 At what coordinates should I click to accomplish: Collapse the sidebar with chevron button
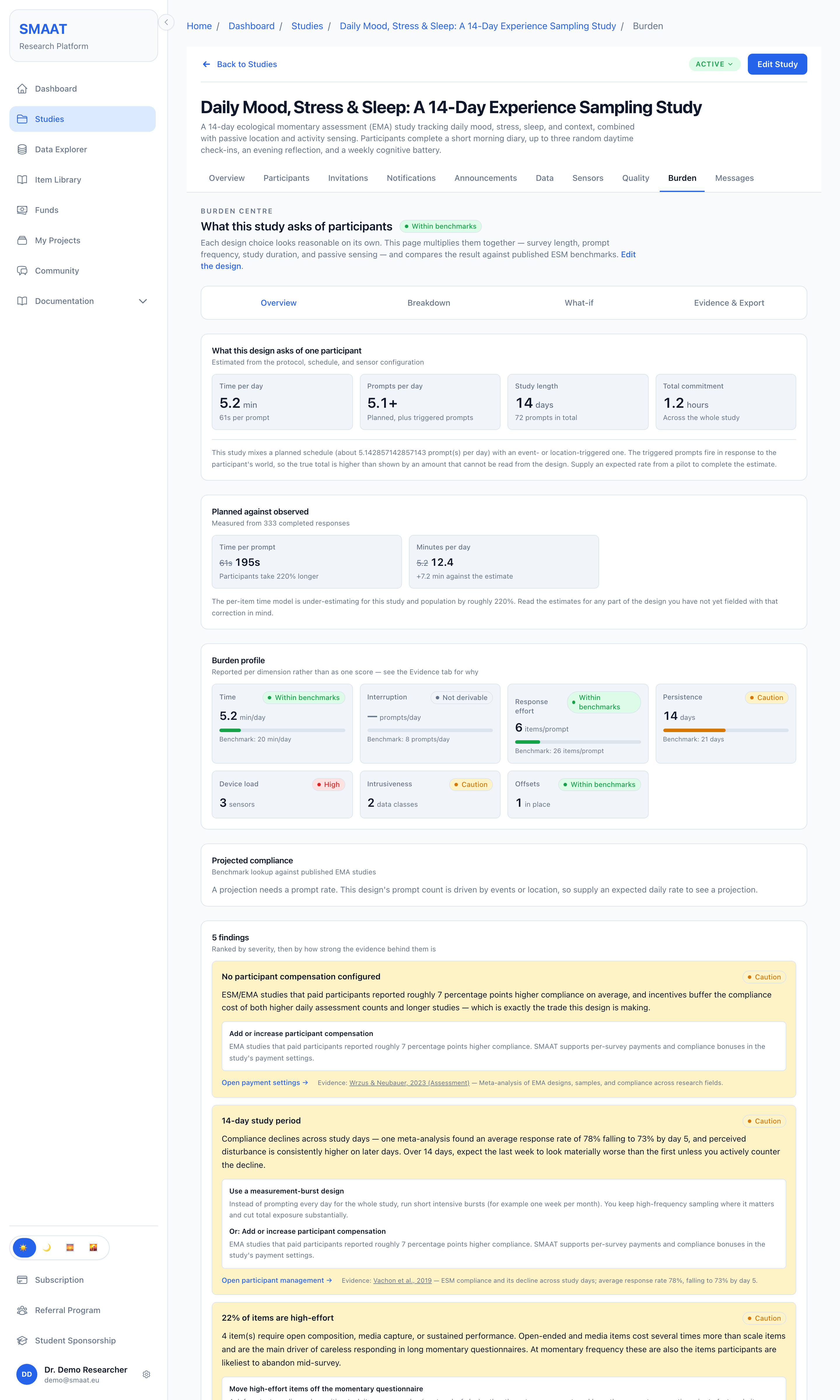coord(167,22)
